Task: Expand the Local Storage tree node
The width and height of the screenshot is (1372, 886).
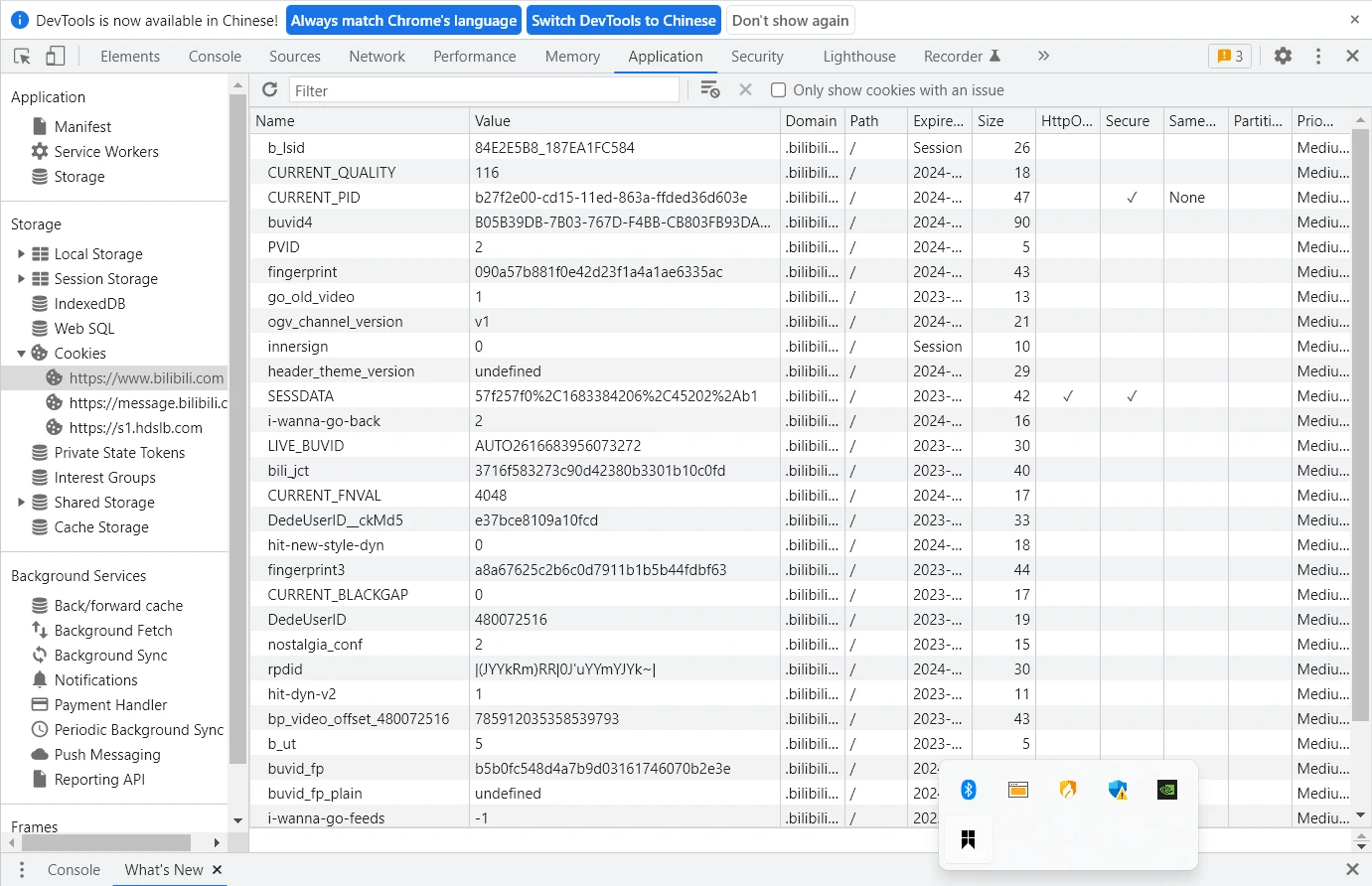Action: (21, 254)
